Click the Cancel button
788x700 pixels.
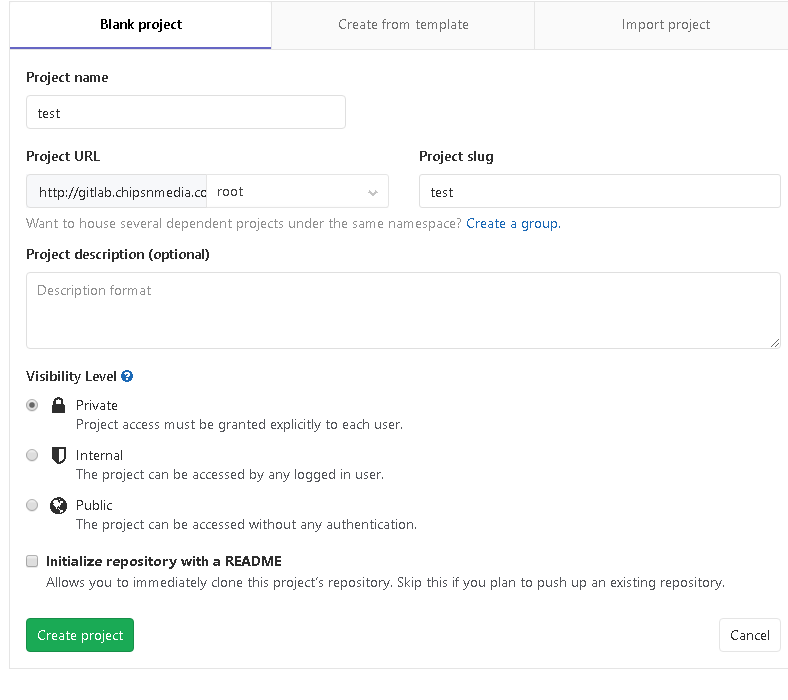click(x=749, y=635)
